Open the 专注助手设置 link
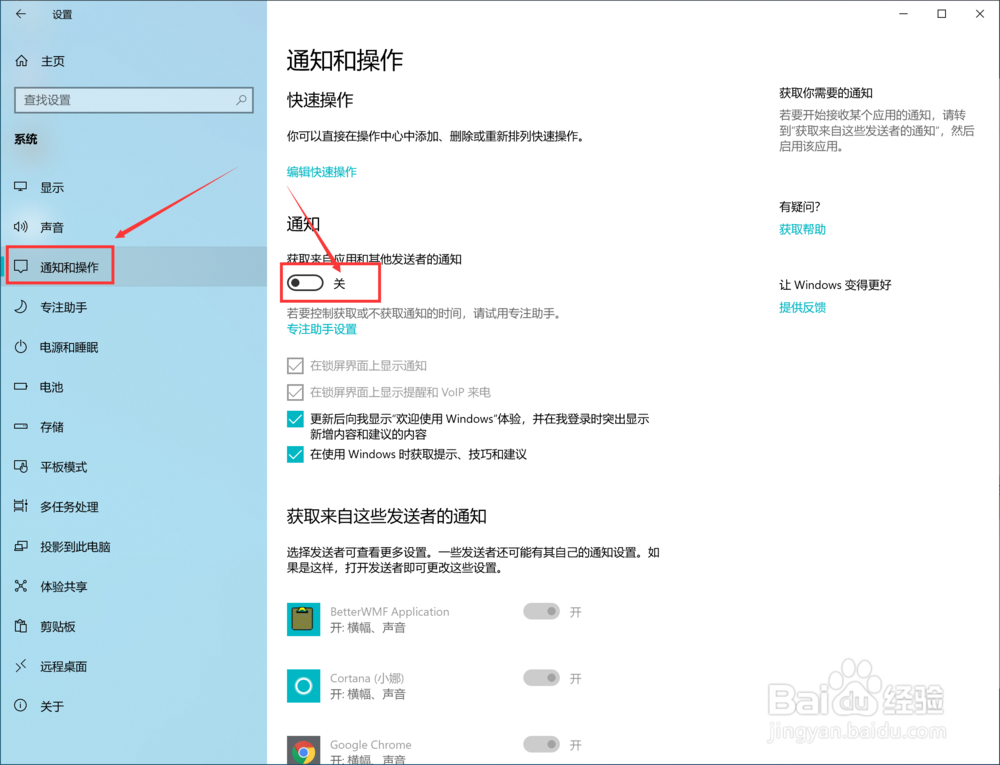This screenshot has height=765, width=1000. tap(322, 327)
